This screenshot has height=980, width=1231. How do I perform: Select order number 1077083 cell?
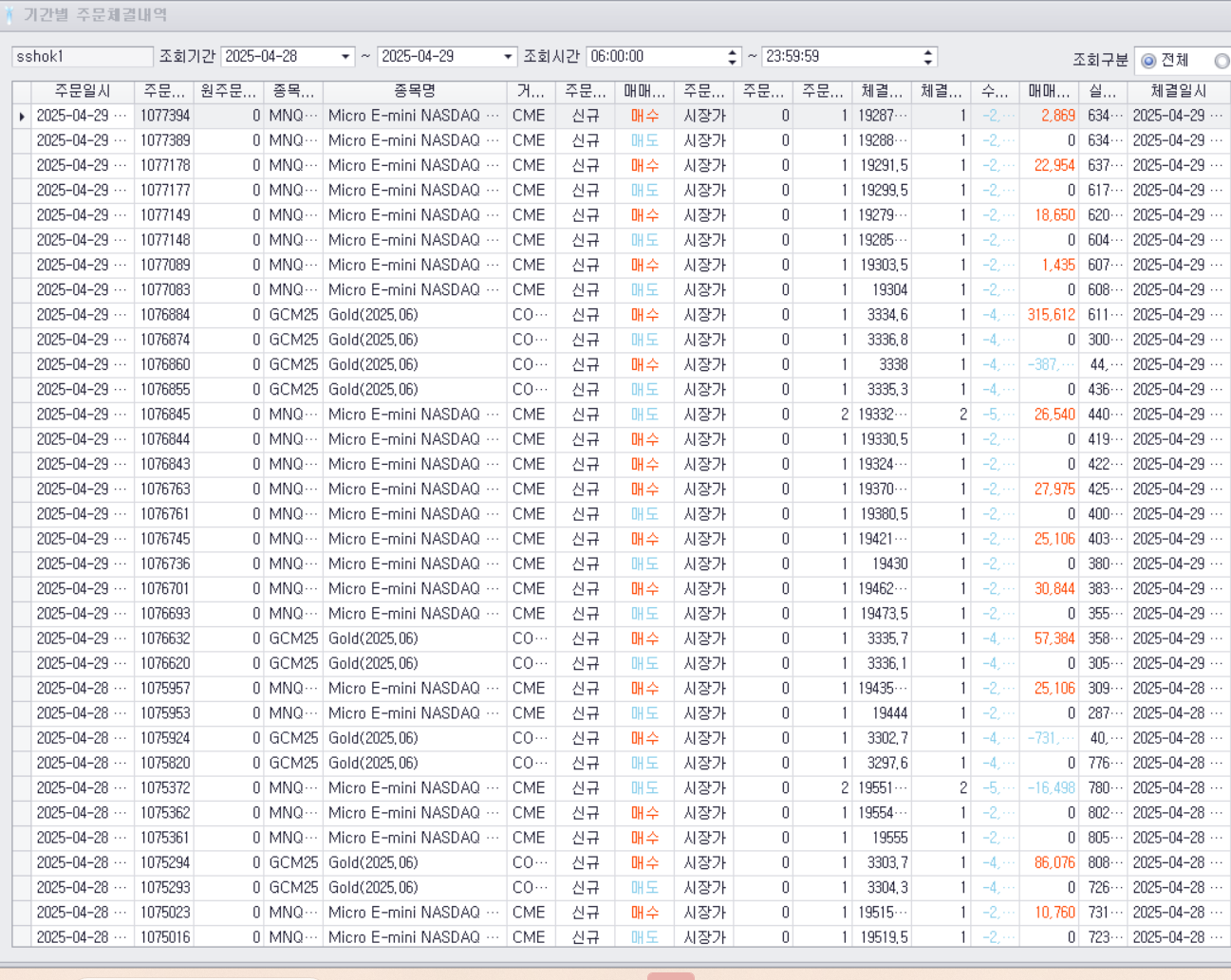coord(164,290)
